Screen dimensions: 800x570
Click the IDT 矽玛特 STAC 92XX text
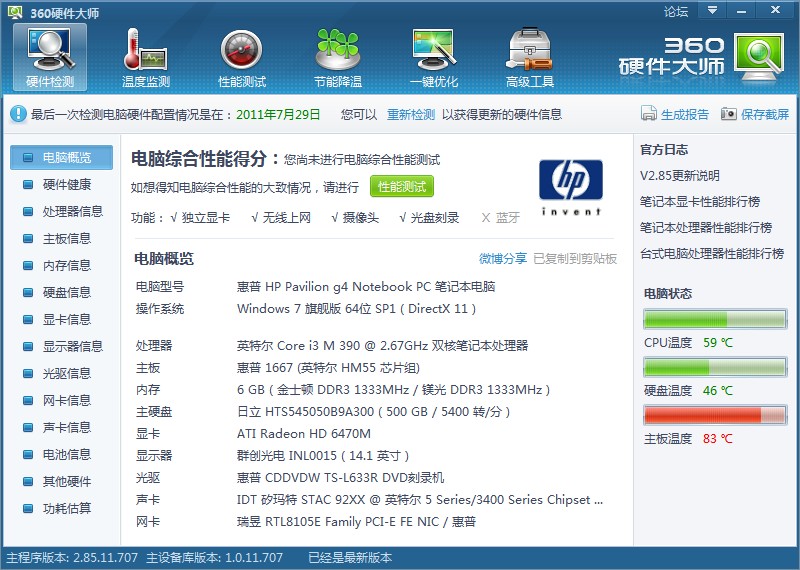point(420,500)
